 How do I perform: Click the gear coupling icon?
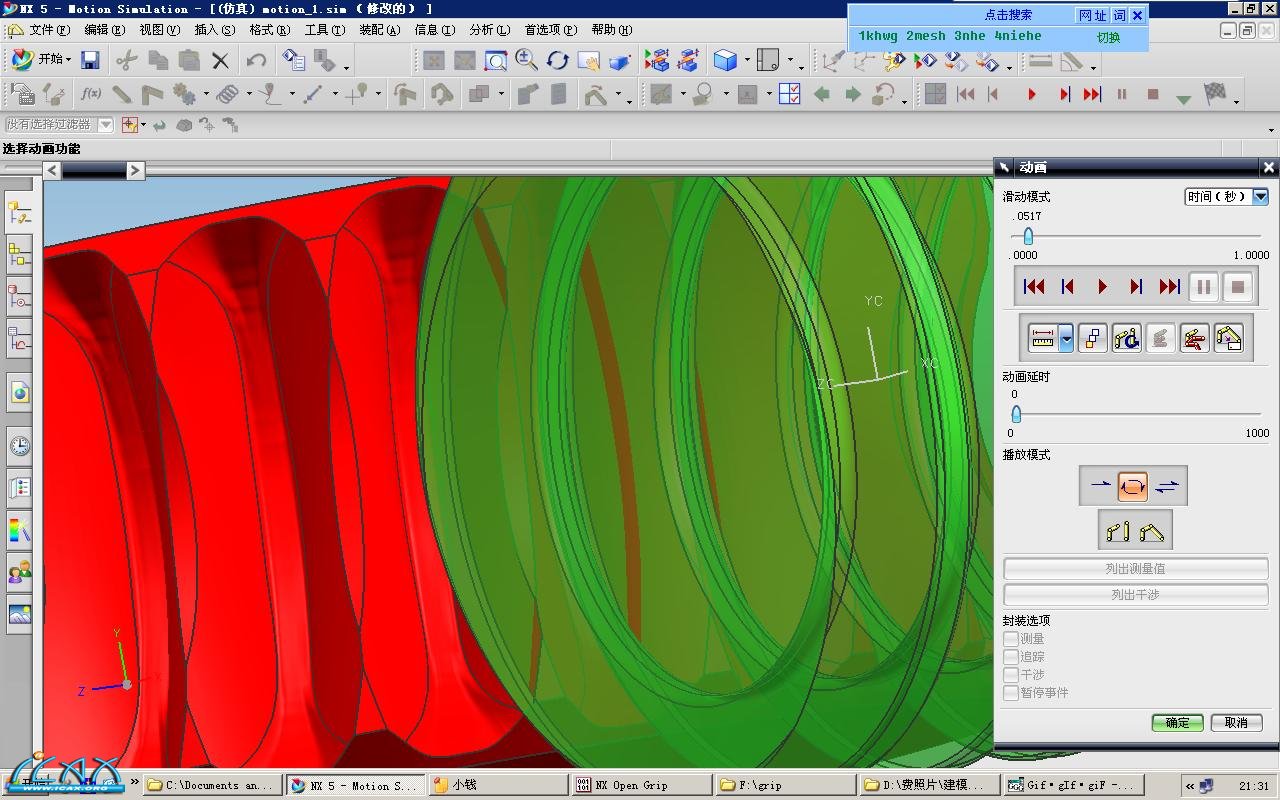pos(184,94)
